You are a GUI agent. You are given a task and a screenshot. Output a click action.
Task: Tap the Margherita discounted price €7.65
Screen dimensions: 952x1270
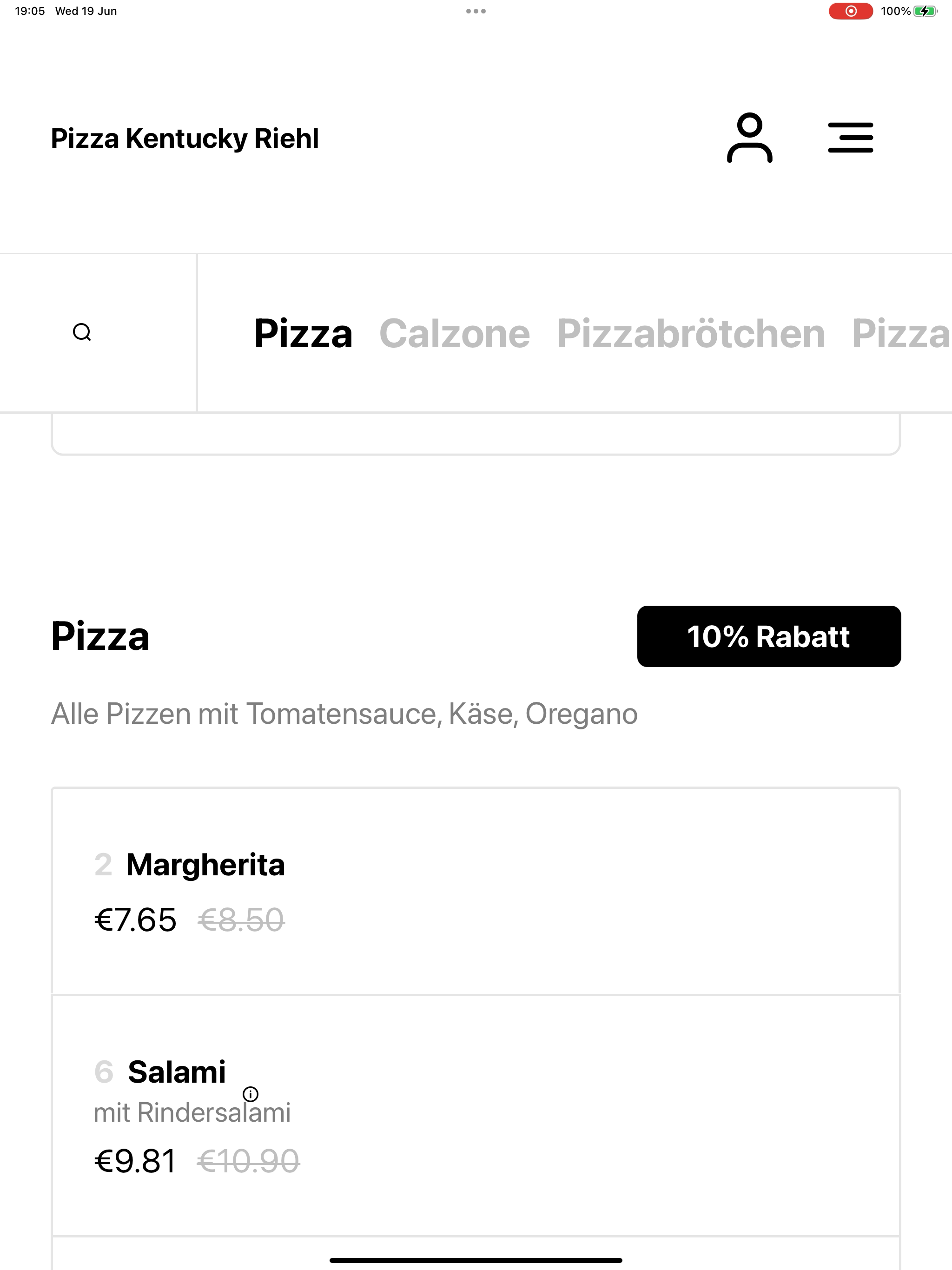136,920
